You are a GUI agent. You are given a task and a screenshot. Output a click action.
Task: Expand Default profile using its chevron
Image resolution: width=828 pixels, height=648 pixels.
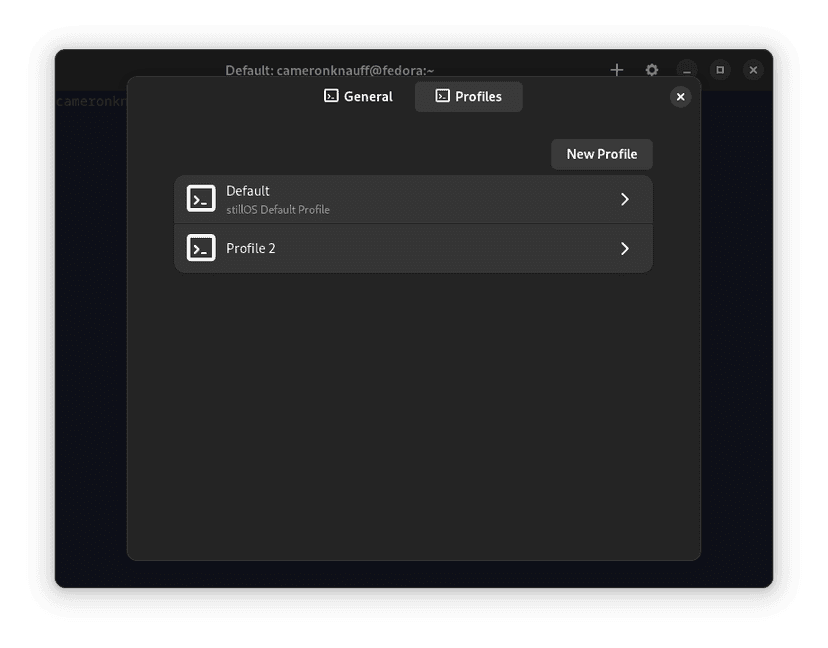coord(625,199)
